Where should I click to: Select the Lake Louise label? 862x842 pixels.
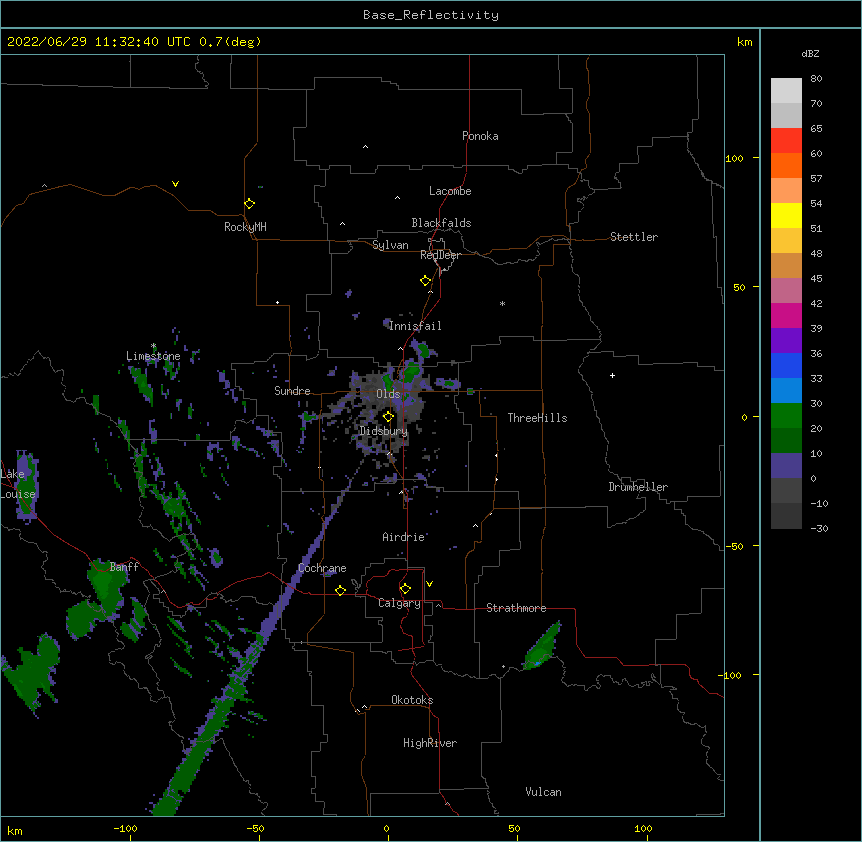pos(18,484)
